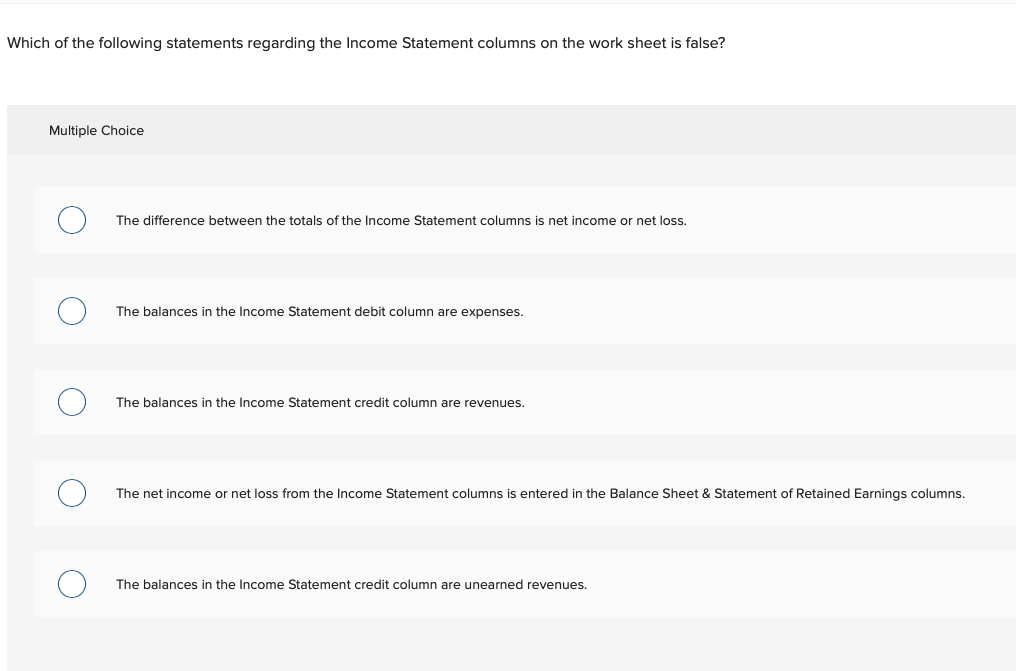This screenshot has width=1016, height=671.
Task: Pick radio for Balance Sheet & Retained Earnings option
Action: click(x=72, y=493)
